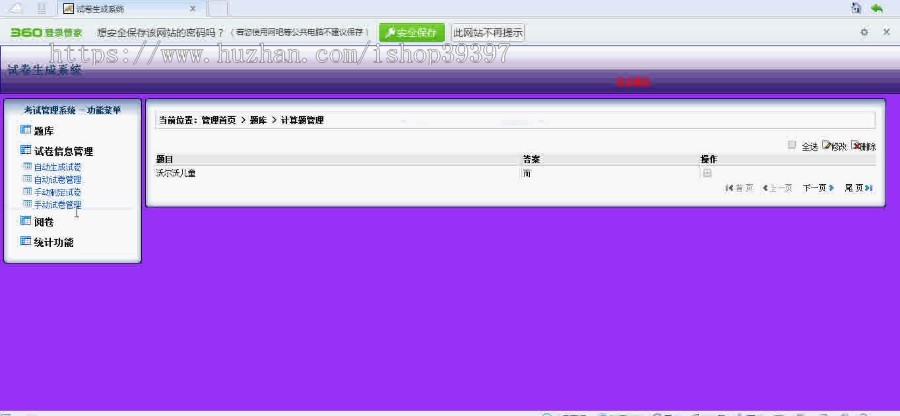Go to 首页 first page
Image resolution: width=900 pixels, height=416 pixels.
pos(739,188)
